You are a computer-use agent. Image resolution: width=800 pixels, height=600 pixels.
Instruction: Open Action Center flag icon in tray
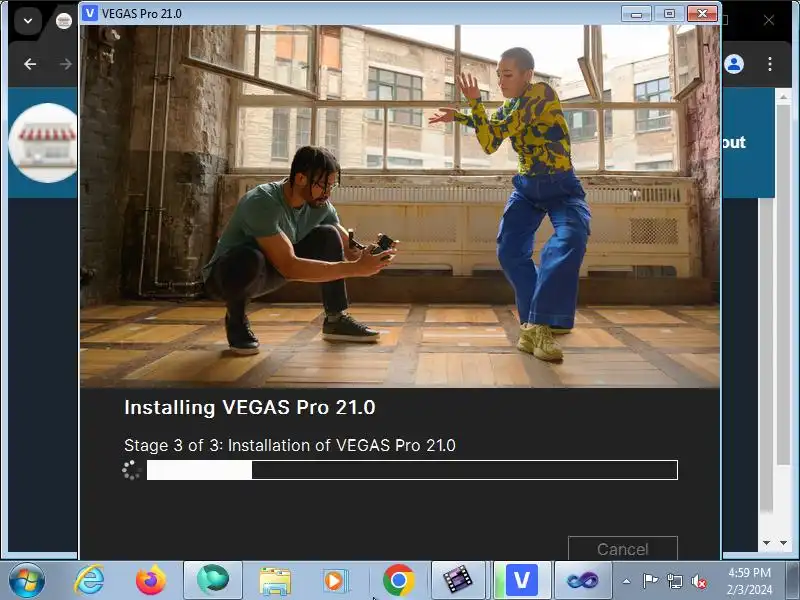[650, 581]
